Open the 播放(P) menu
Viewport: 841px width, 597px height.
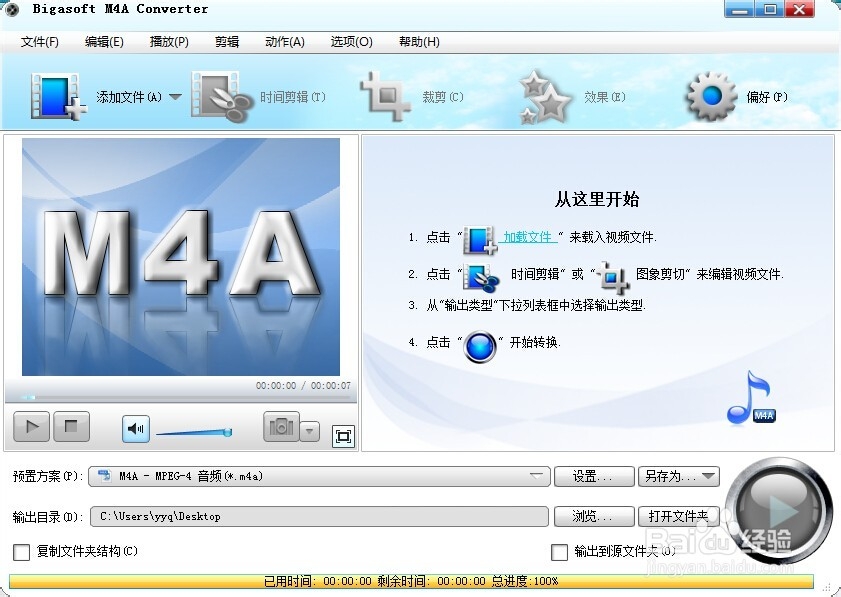pos(169,42)
